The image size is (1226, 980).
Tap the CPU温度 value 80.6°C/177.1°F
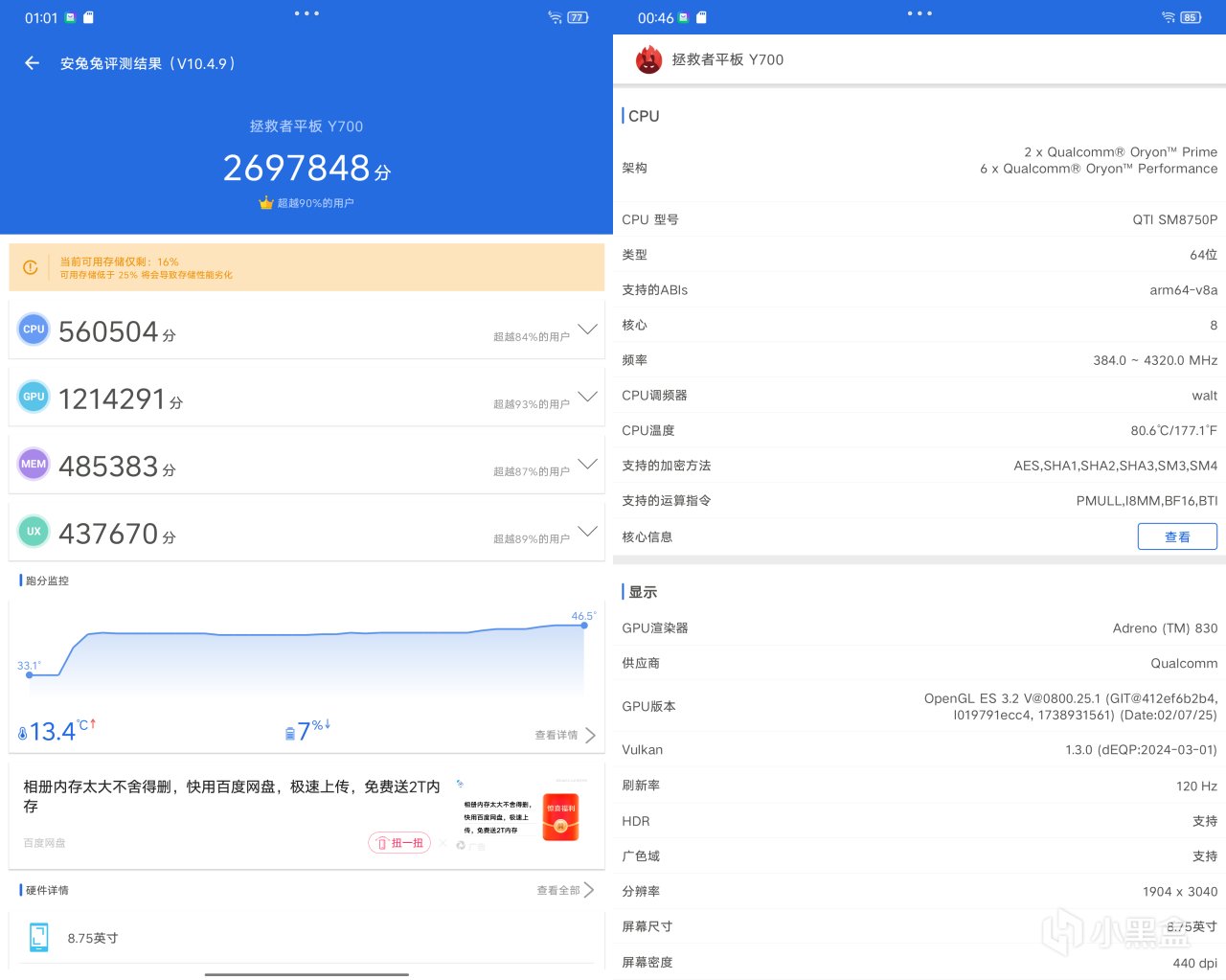tap(1173, 430)
